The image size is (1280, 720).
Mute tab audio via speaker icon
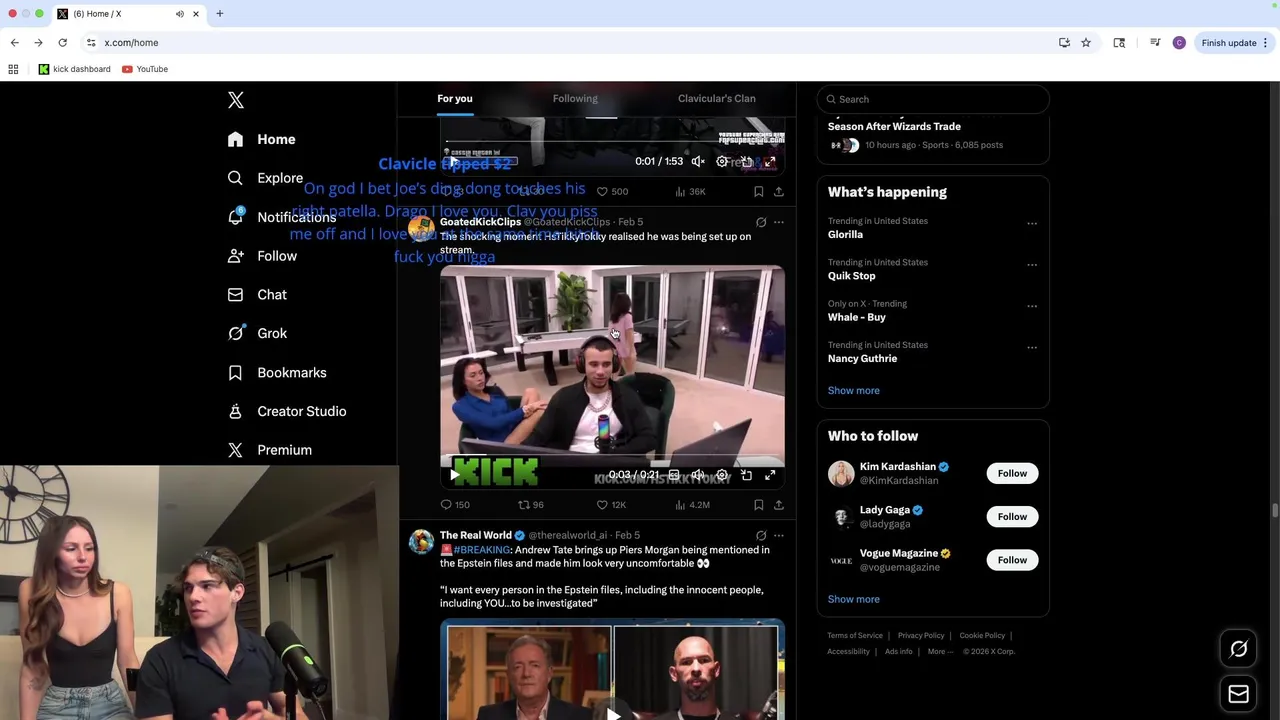(180, 14)
